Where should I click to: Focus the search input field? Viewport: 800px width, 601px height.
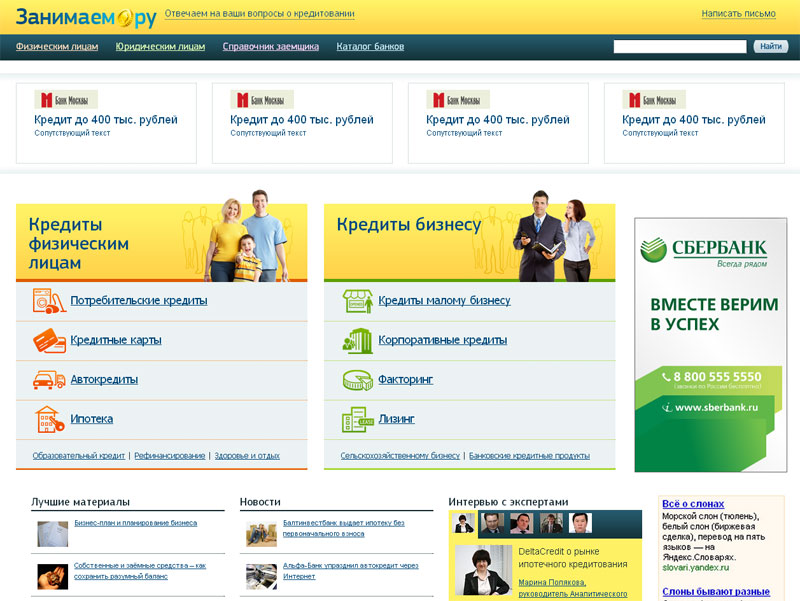(679, 46)
